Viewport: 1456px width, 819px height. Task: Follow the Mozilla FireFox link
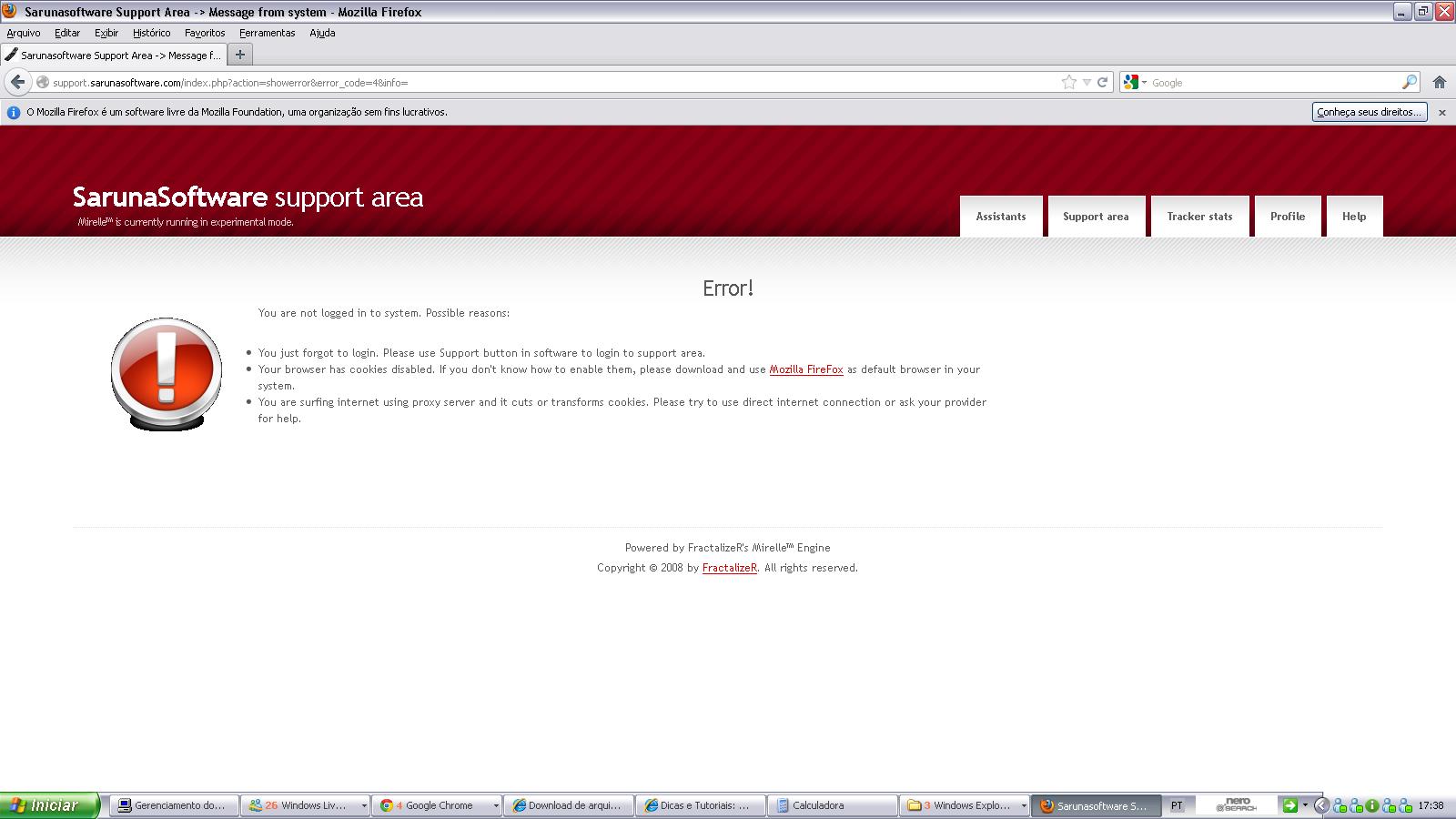coord(806,369)
